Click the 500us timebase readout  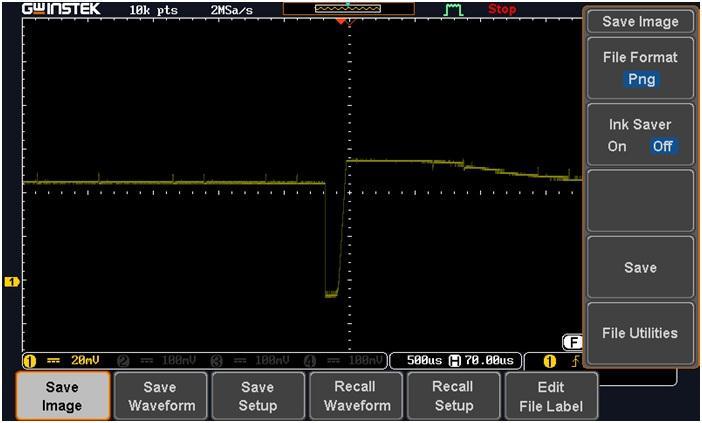[x=424, y=360]
